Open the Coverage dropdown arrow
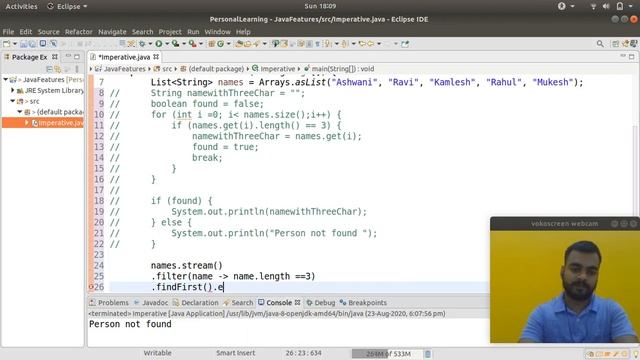The image size is (640, 360). click(184, 44)
